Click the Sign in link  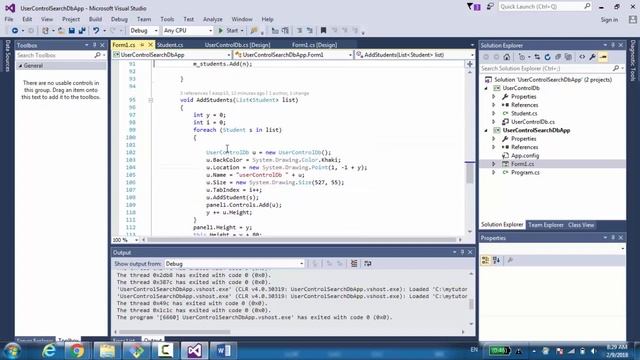click(x=609, y=20)
